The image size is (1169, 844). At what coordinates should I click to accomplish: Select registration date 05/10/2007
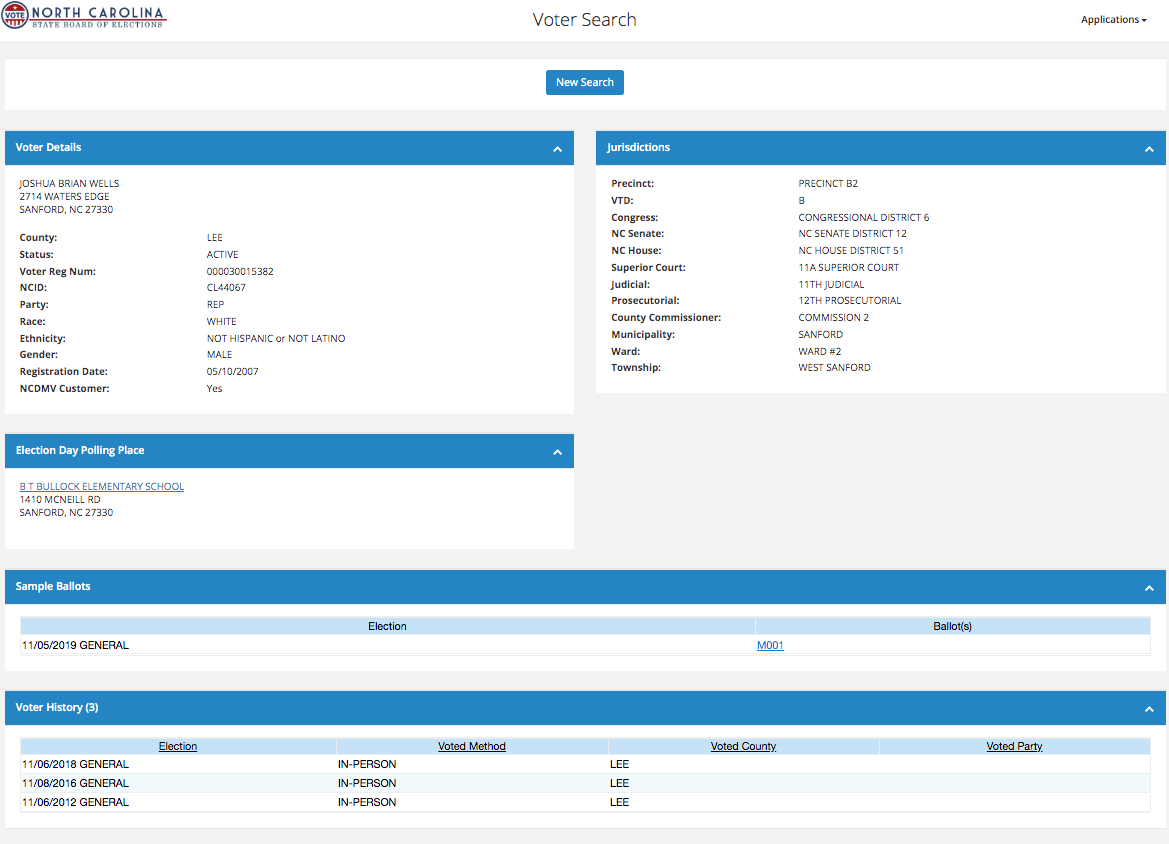(233, 371)
